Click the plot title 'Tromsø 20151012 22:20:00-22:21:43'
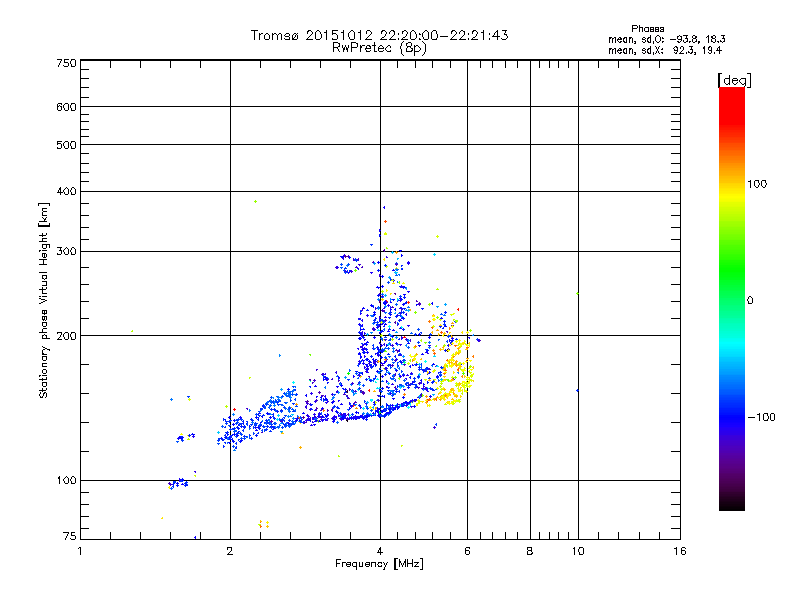800x600 pixels. pos(379,35)
